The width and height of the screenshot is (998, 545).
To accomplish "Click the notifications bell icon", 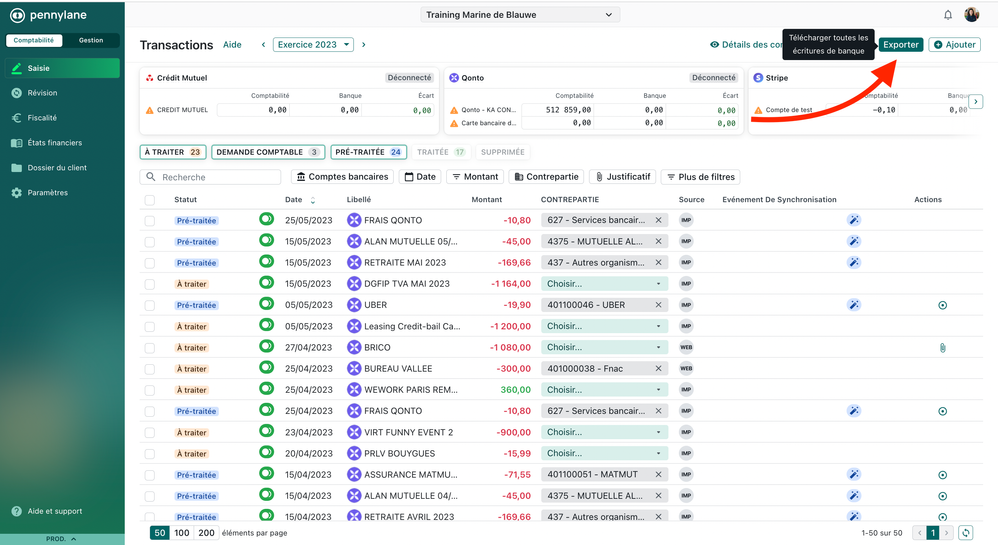I will [x=948, y=15].
